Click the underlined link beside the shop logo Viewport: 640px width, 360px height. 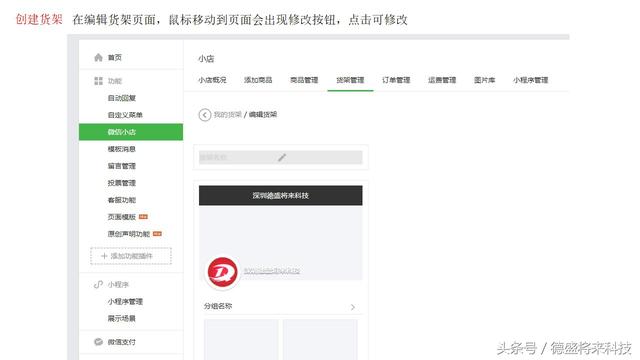click(x=272, y=271)
